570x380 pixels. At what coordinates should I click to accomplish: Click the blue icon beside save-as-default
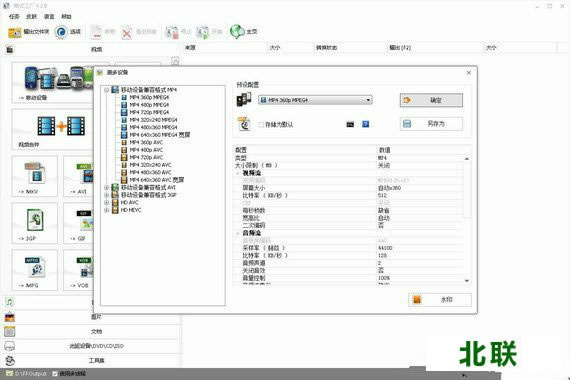coord(366,124)
